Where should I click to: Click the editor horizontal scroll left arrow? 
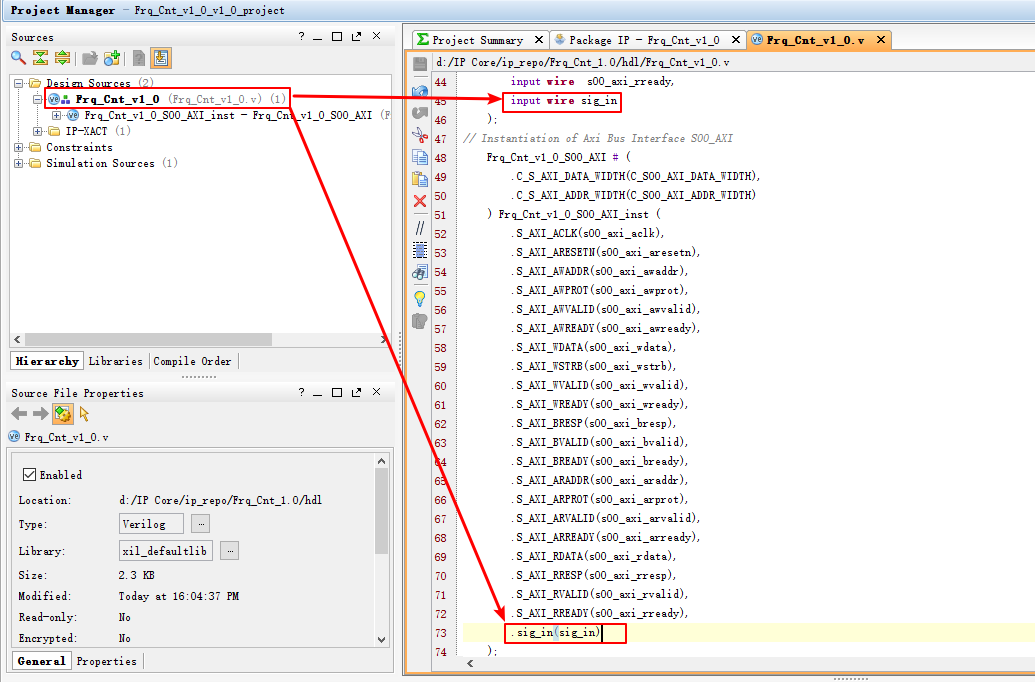(470, 664)
